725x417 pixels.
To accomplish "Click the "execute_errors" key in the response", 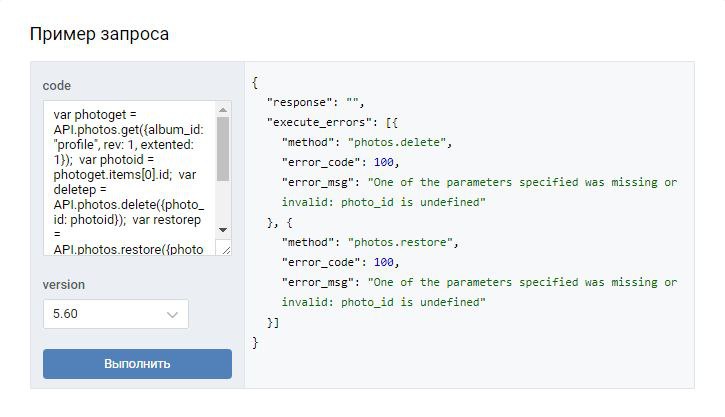I will point(322,122).
